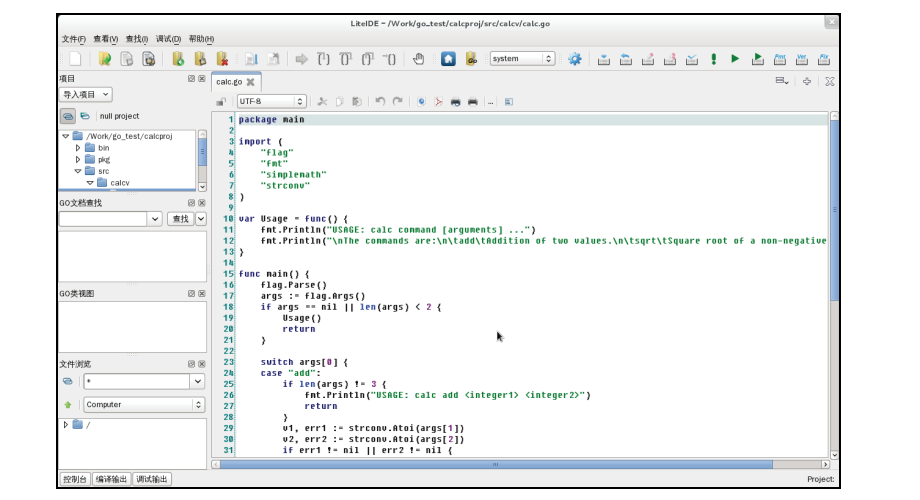The image size is (920, 500).
Task: Click the gray right arrow debug icon
Action: [302, 59]
